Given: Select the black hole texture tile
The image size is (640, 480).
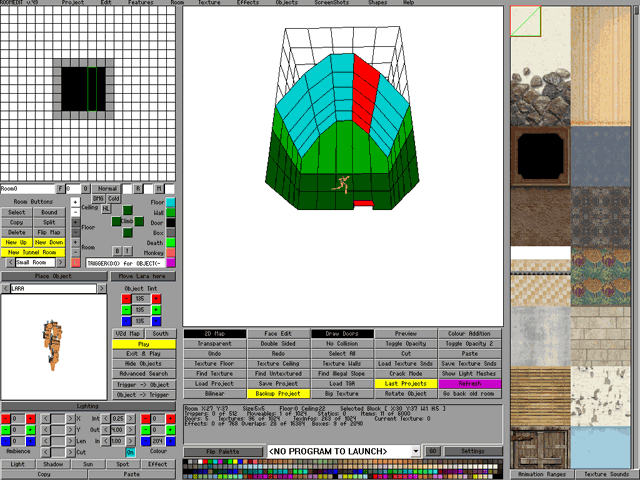Looking at the screenshot, I should 540,153.
